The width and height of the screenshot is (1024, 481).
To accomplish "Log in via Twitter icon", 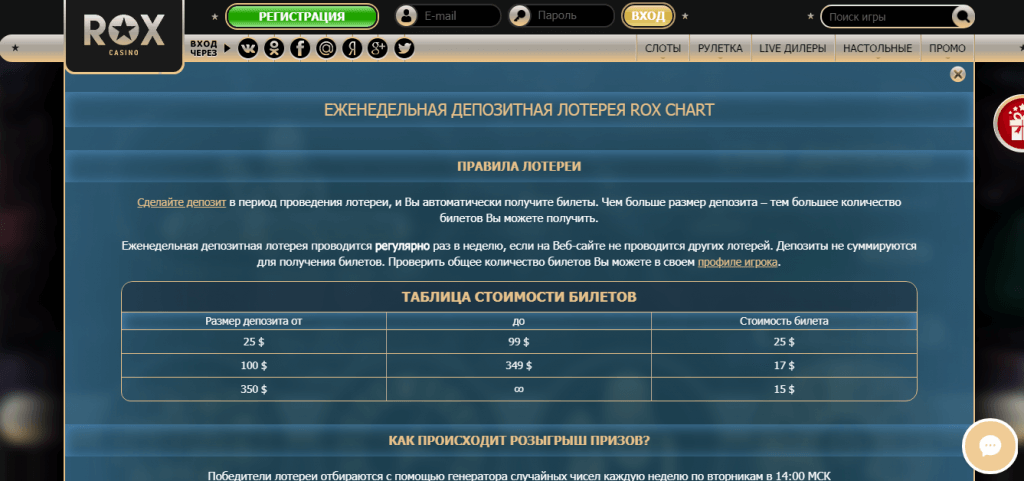I will (404, 48).
